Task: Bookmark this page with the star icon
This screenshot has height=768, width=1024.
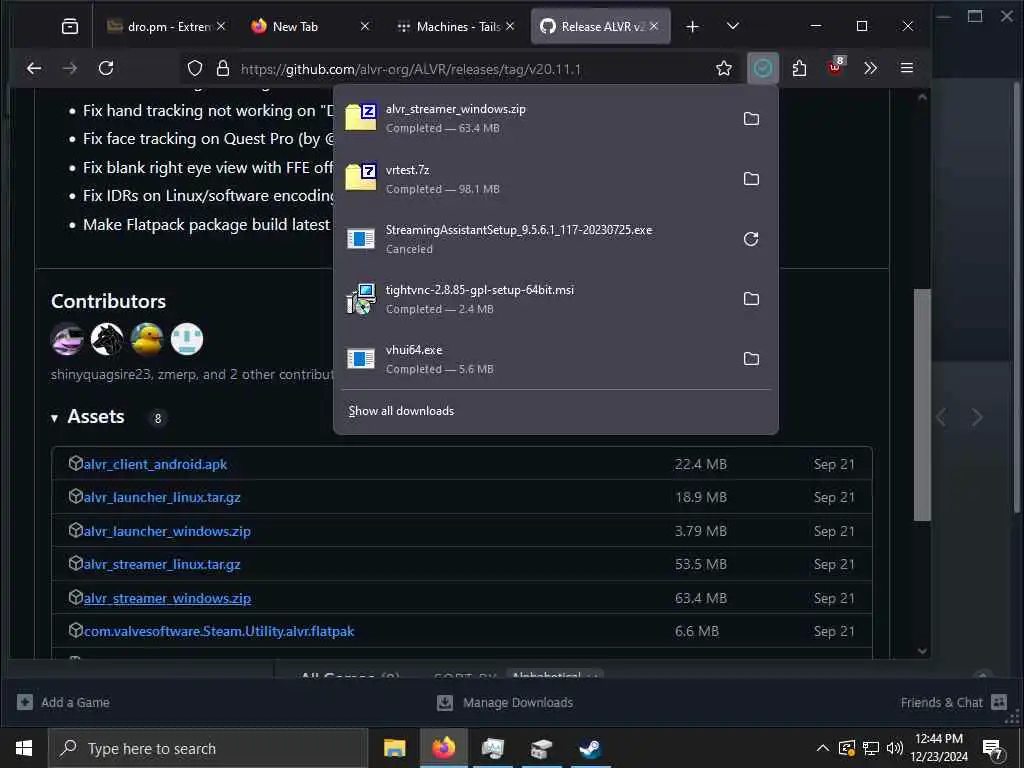Action: [724, 69]
